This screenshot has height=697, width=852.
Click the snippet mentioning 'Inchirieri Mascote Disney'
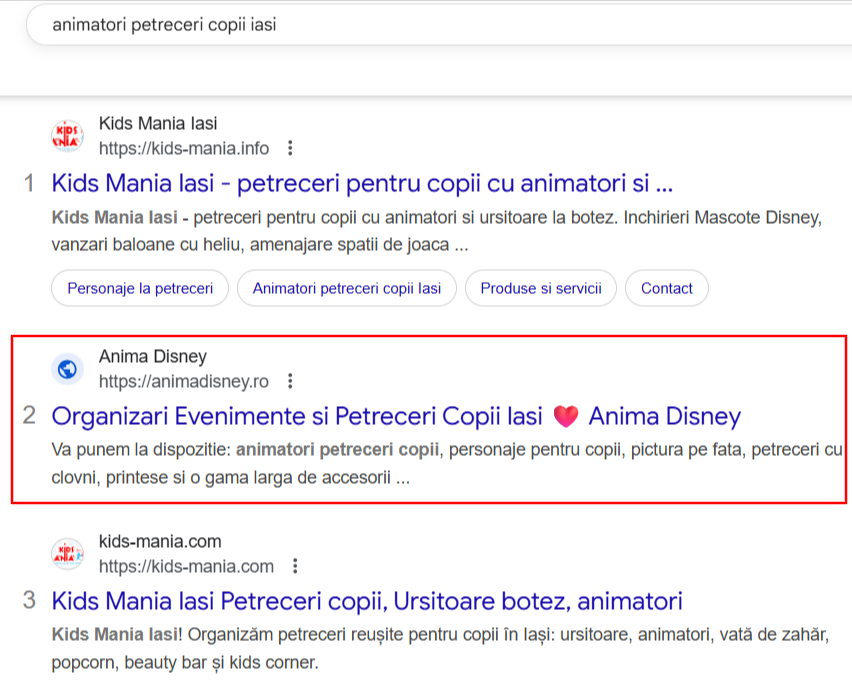coord(437,231)
